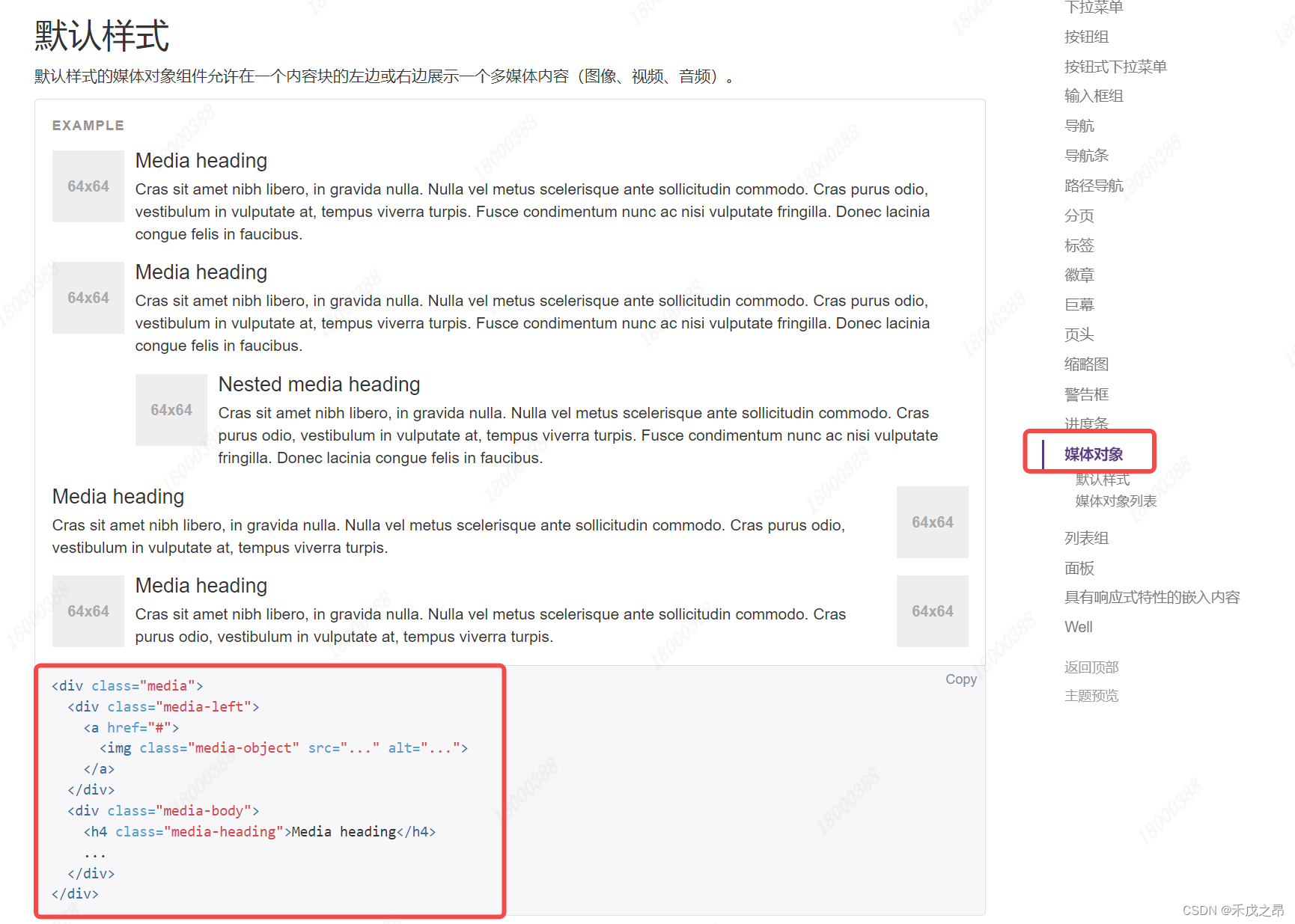Open the 列表组 sidebar link
This screenshot has height=924, width=1295.
point(1086,538)
